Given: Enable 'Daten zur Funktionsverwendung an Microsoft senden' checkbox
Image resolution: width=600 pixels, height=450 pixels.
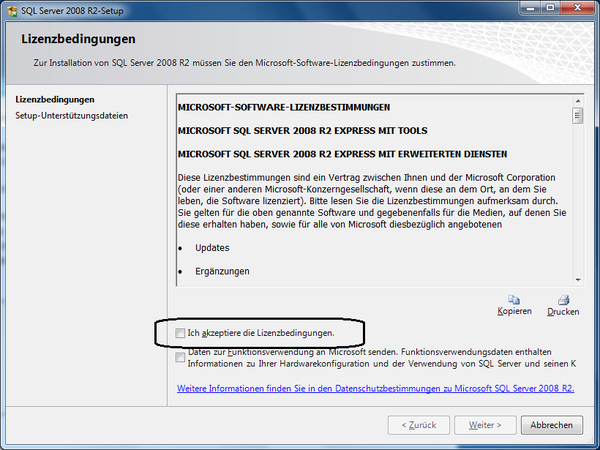Looking at the screenshot, I should pyautogui.click(x=180, y=357).
